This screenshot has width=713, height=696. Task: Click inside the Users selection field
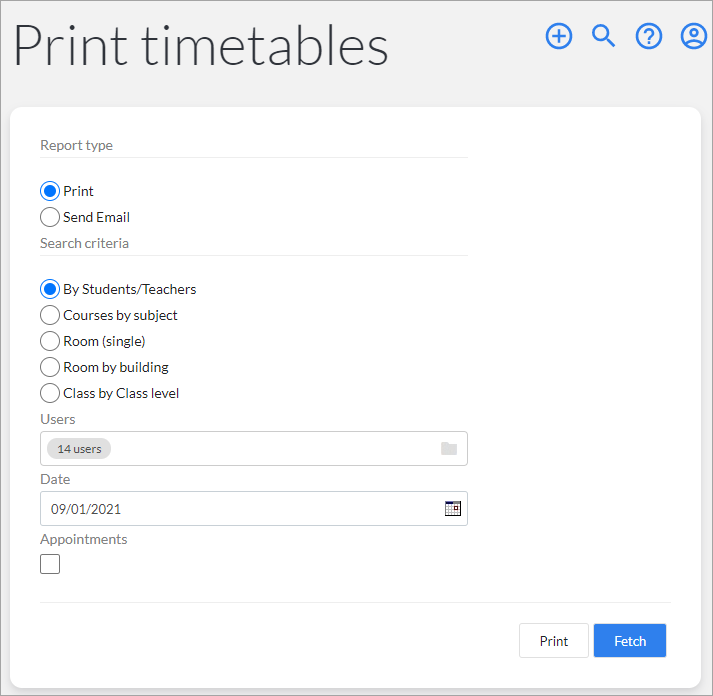[x=254, y=449]
